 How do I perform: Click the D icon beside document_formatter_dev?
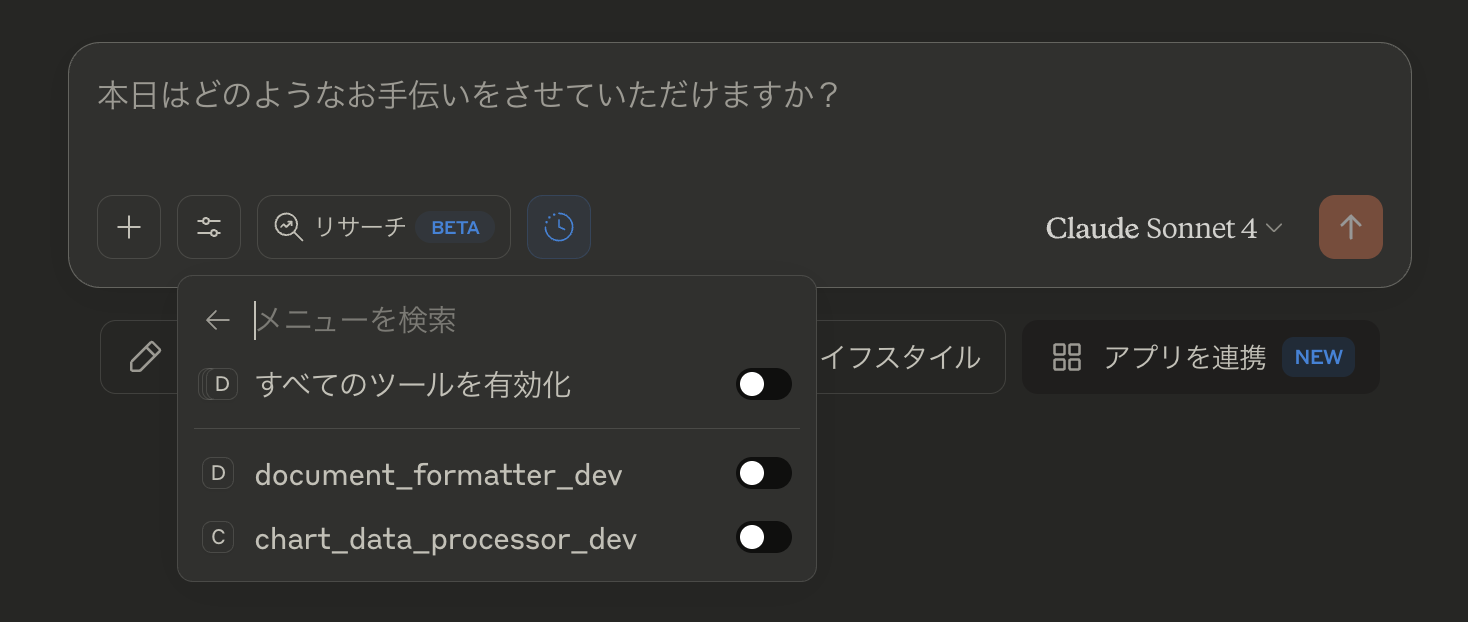tap(218, 473)
